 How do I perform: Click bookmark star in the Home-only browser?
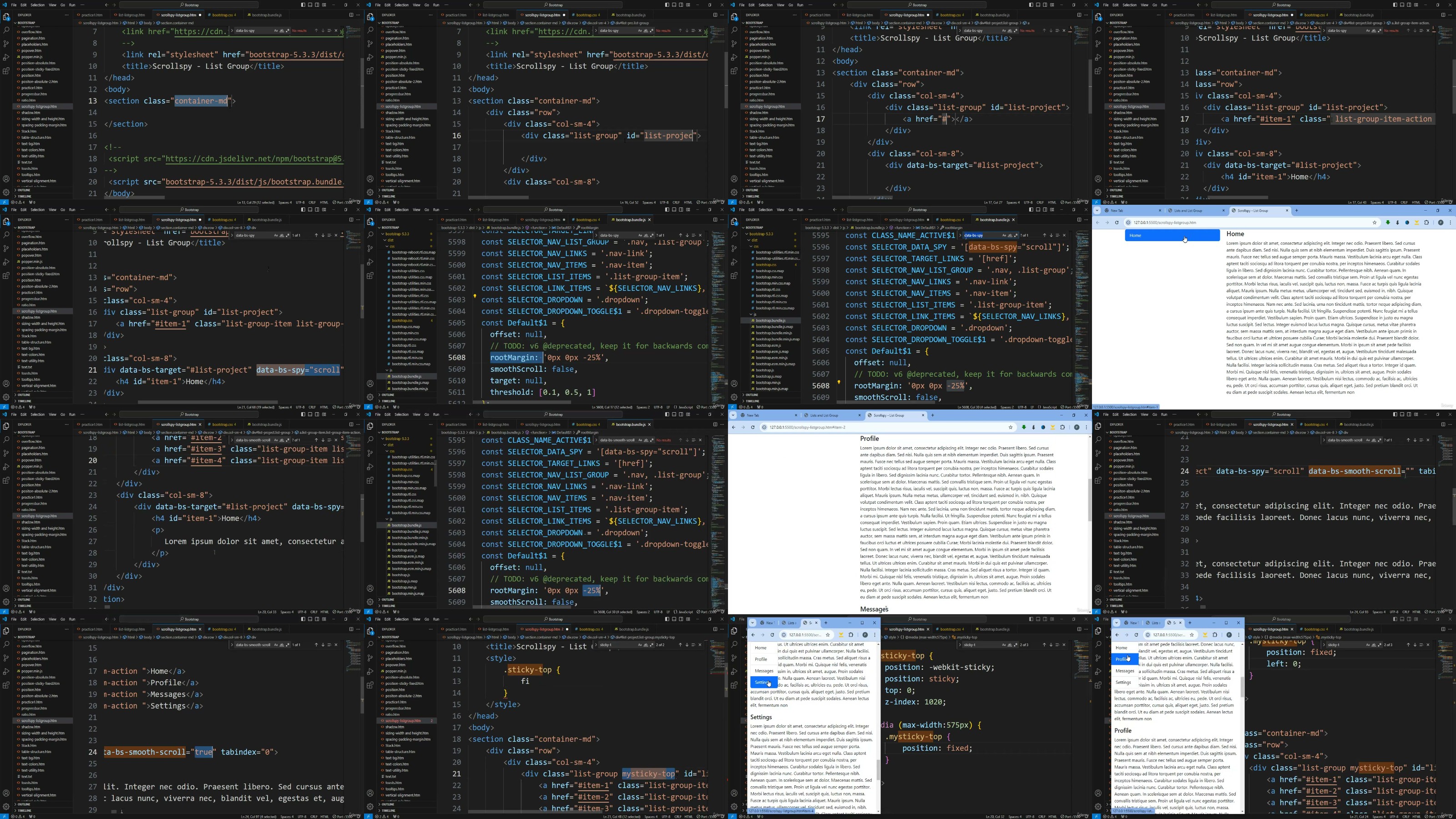click(x=1375, y=222)
